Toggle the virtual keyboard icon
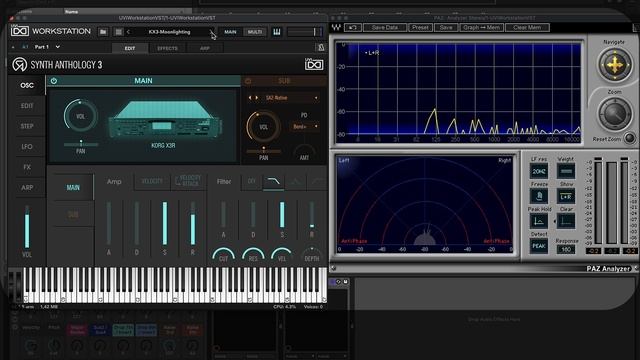640x360 pixels. tap(277, 32)
